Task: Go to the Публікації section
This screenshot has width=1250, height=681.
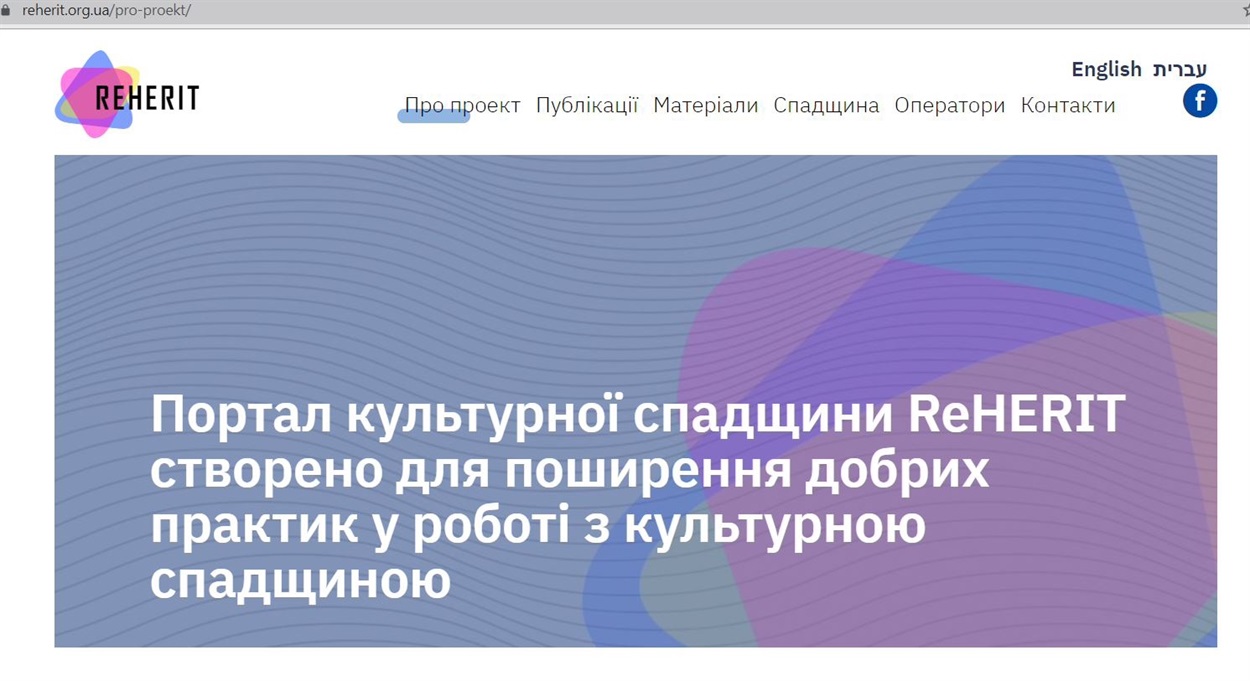Action: (x=586, y=105)
